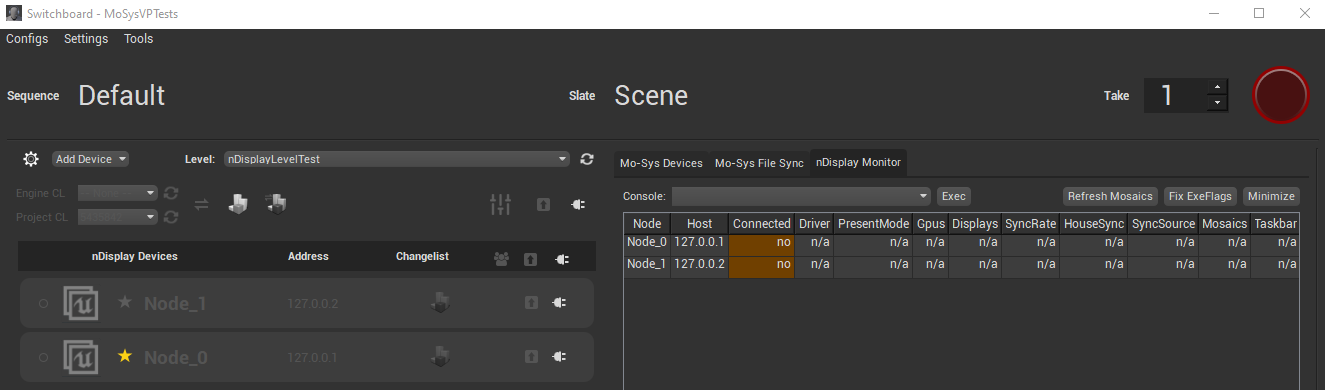
Task: Open the Tools menu
Action: click(139, 39)
